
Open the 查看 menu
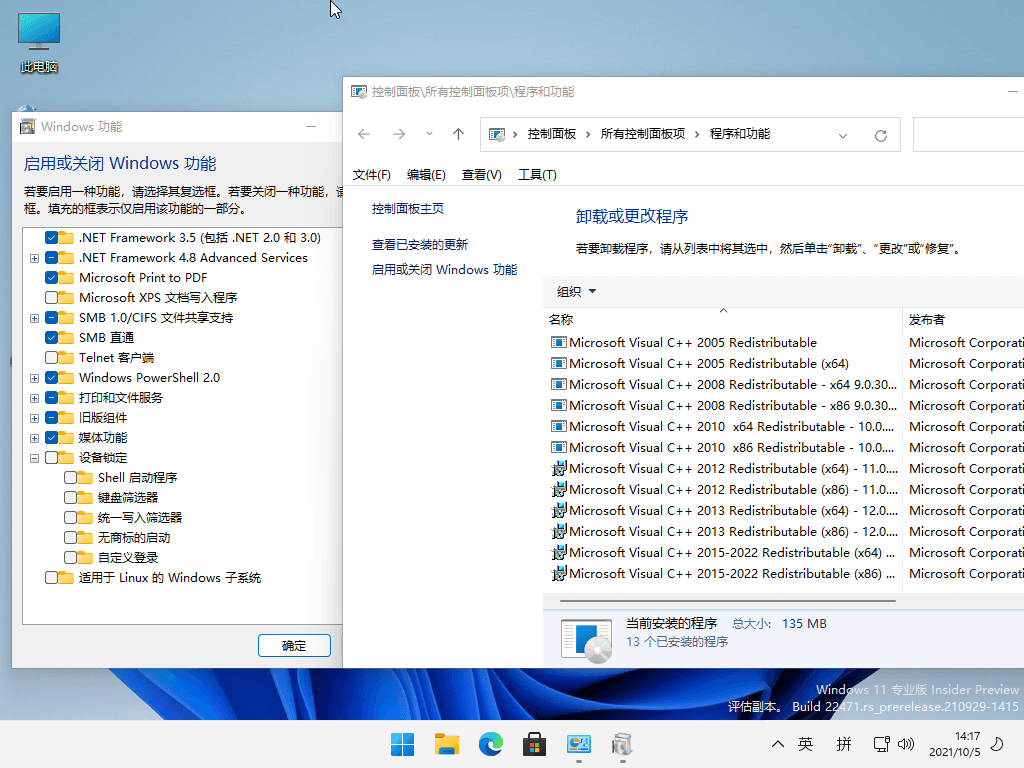[x=481, y=174]
